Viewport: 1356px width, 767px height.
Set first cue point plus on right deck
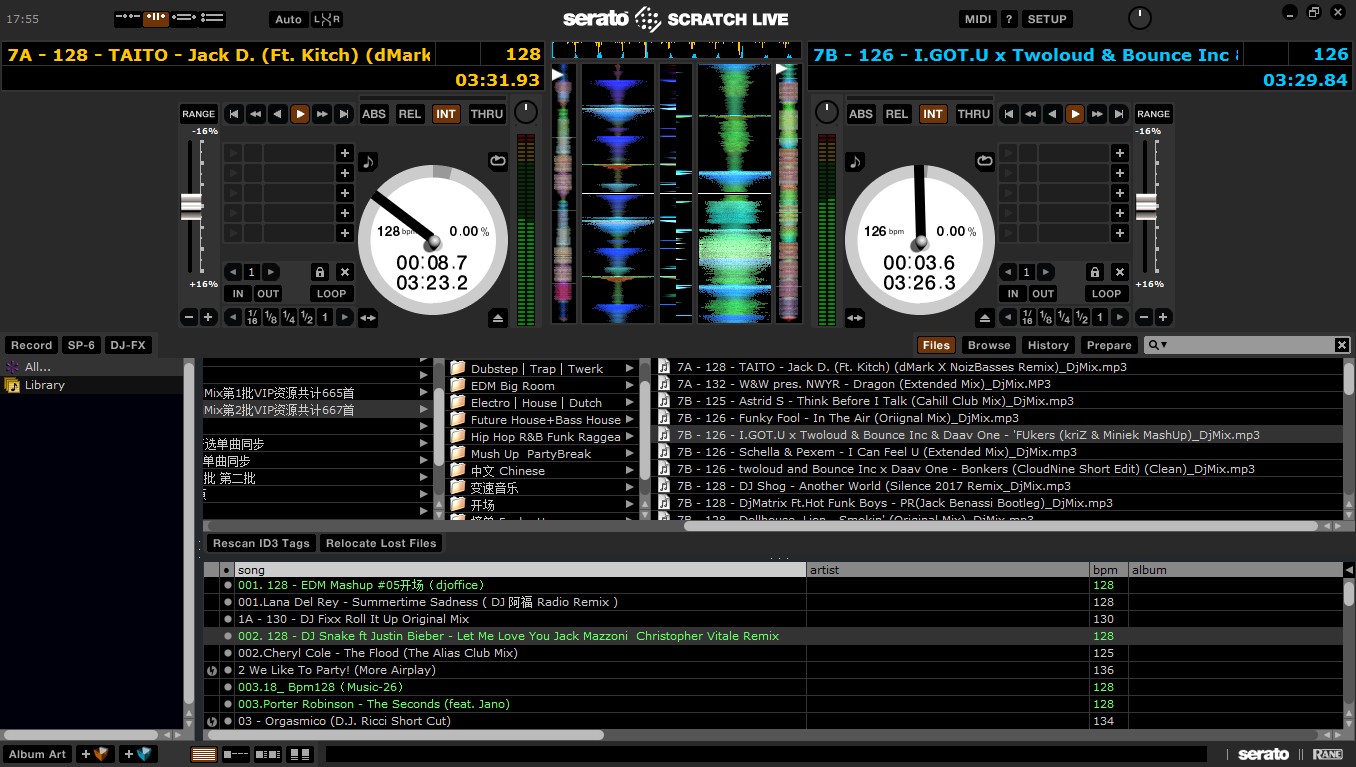[1119, 153]
